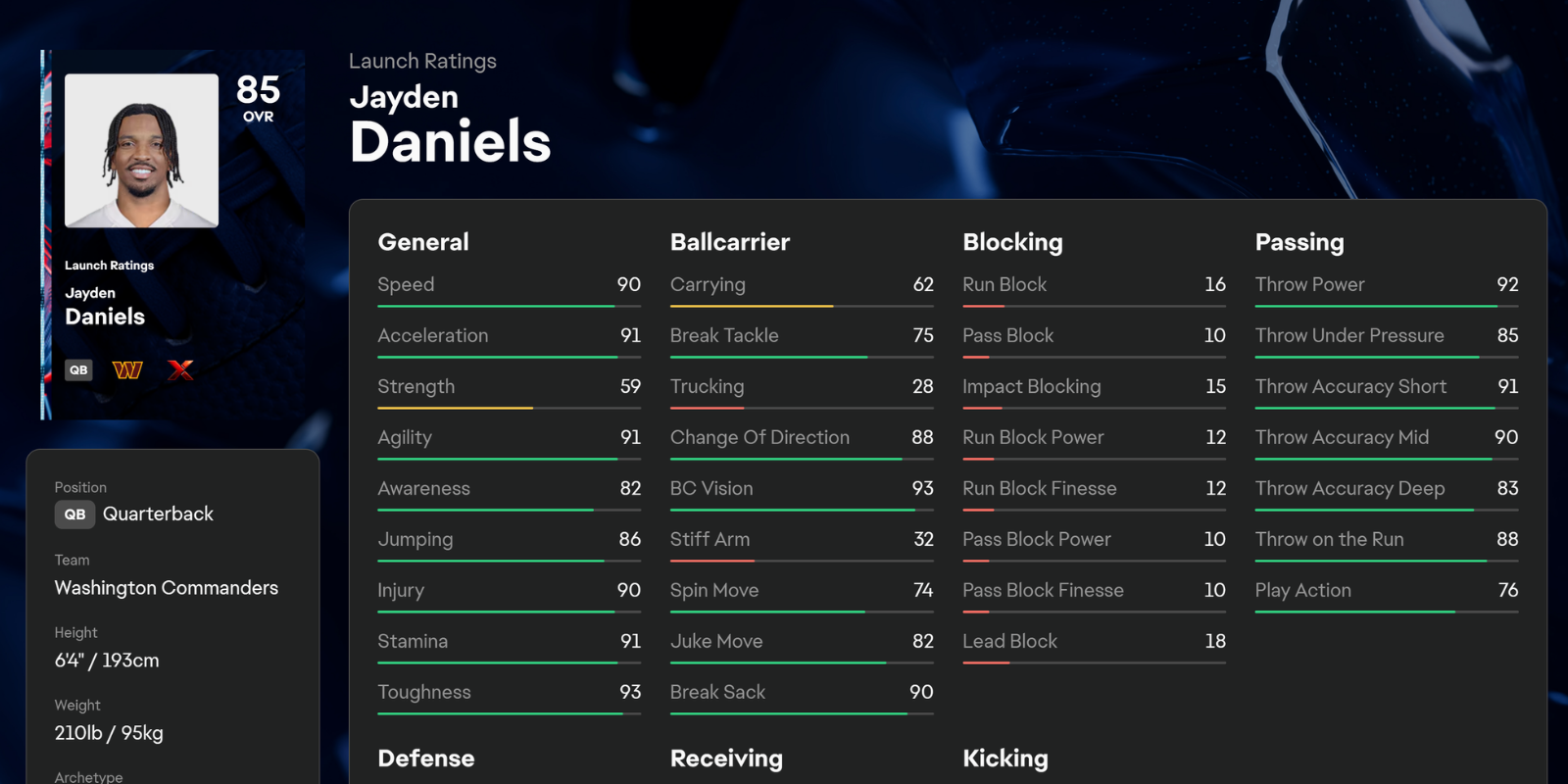Screen dimensions: 1568x784
Task: Click the Washington Commanders logo icon
Action: [x=127, y=369]
